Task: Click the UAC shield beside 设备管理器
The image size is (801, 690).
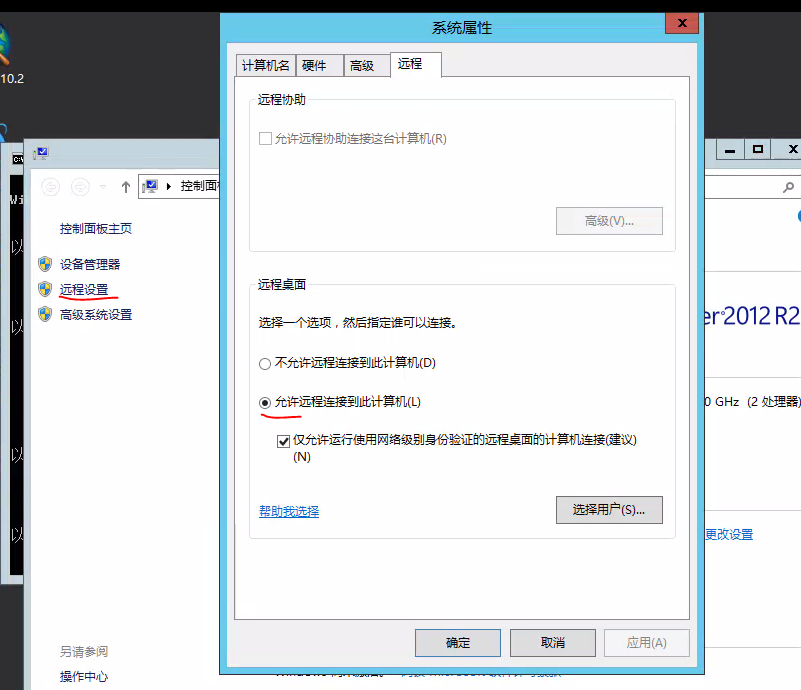Action: click(46, 263)
